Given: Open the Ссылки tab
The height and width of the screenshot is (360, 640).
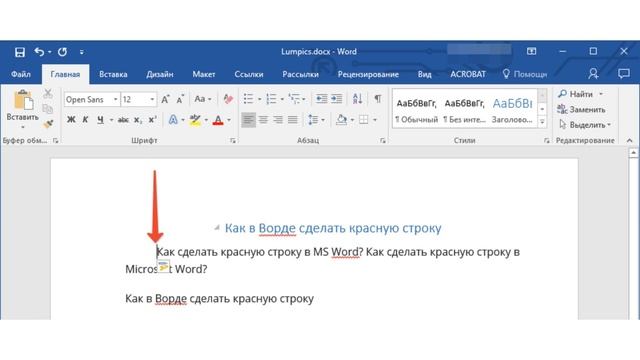Looking at the screenshot, I should (x=249, y=74).
